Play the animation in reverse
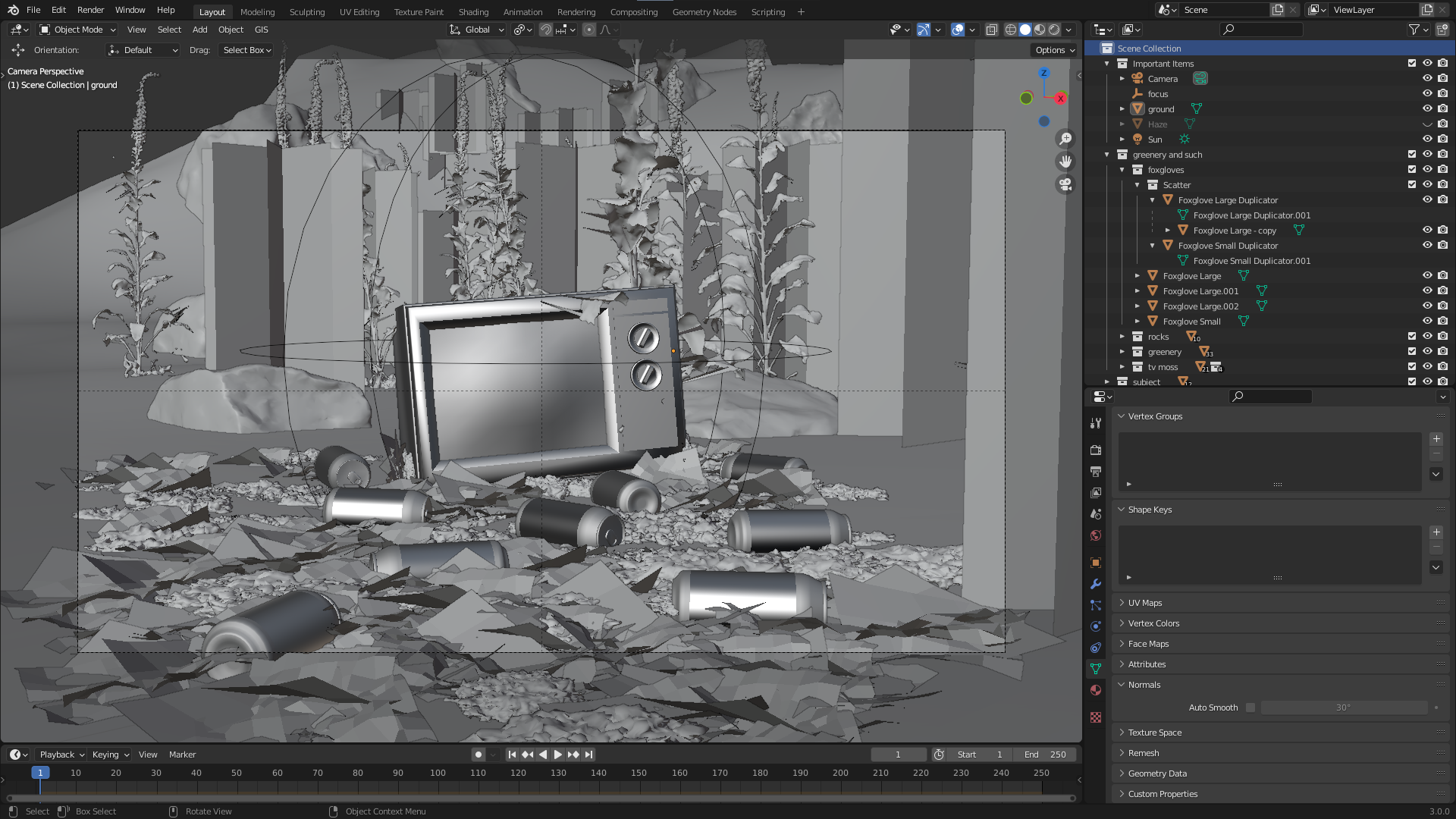The height and width of the screenshot is (819, 1456). (x=543, y=755)
